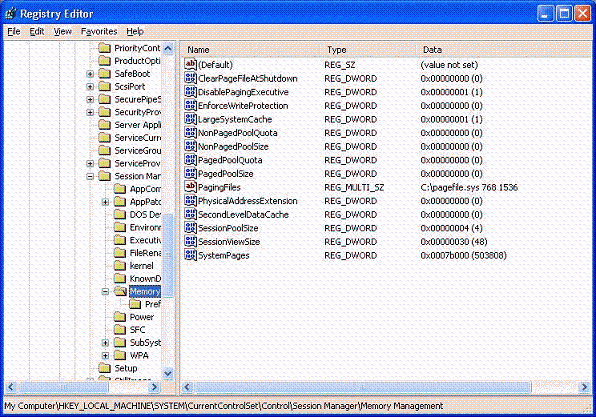Viewport: 596px width, 417px height.
Task: Click the ClearPageFileAtShutdown DWORD icon
Action: (x=190, y=78)
